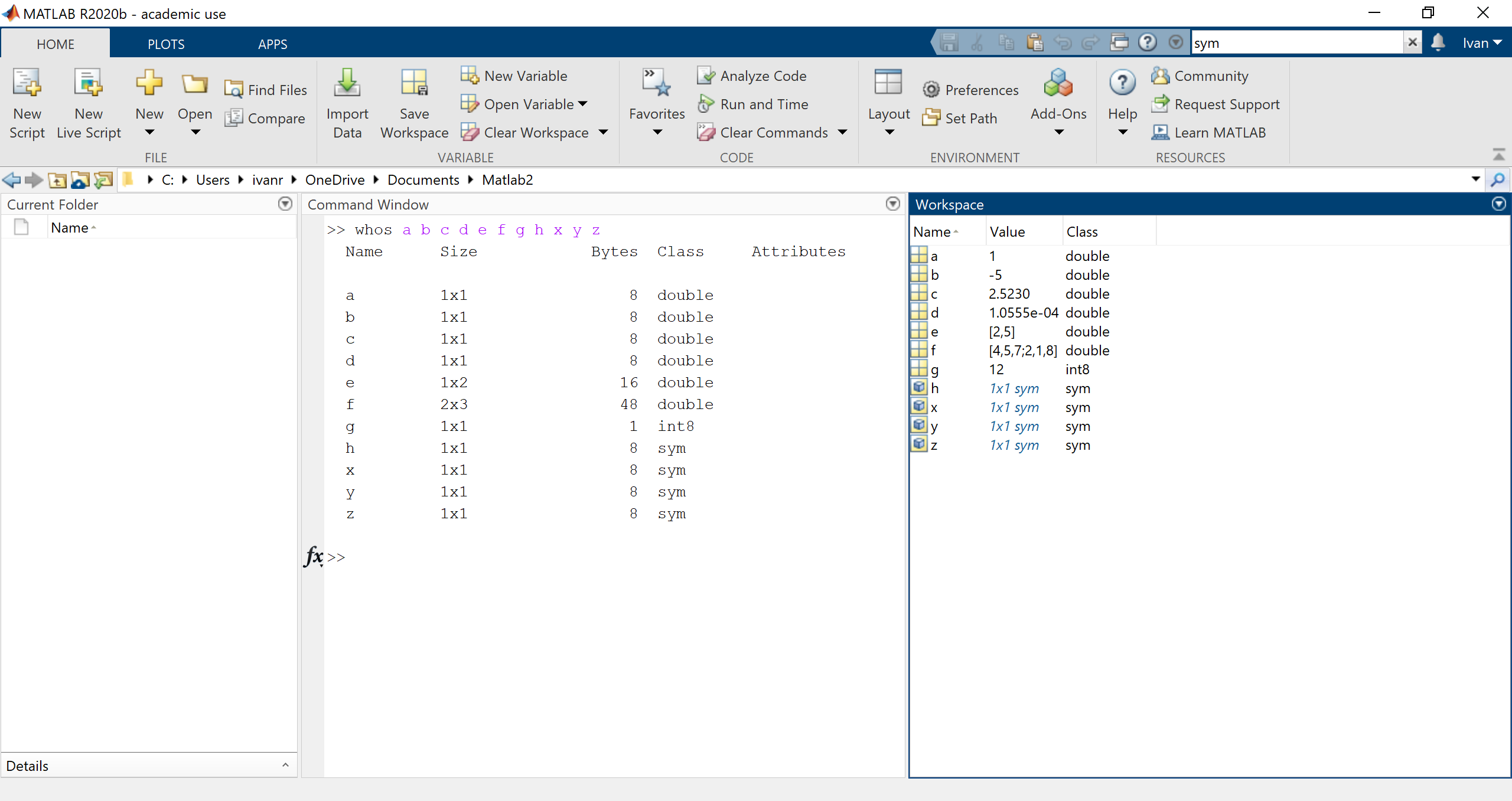Click Clear Workspace button

point(526,132)
